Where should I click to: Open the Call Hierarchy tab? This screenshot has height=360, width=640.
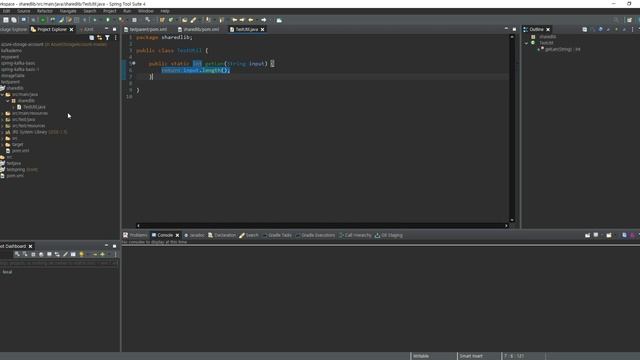pos(355,235)
